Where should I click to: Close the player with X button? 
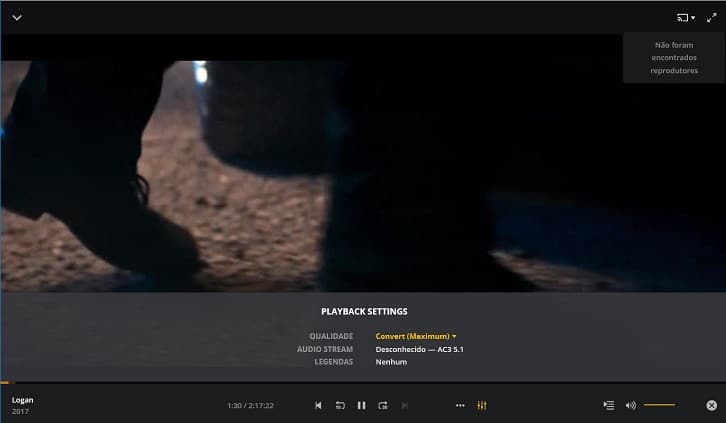click(x=712, y=405)
